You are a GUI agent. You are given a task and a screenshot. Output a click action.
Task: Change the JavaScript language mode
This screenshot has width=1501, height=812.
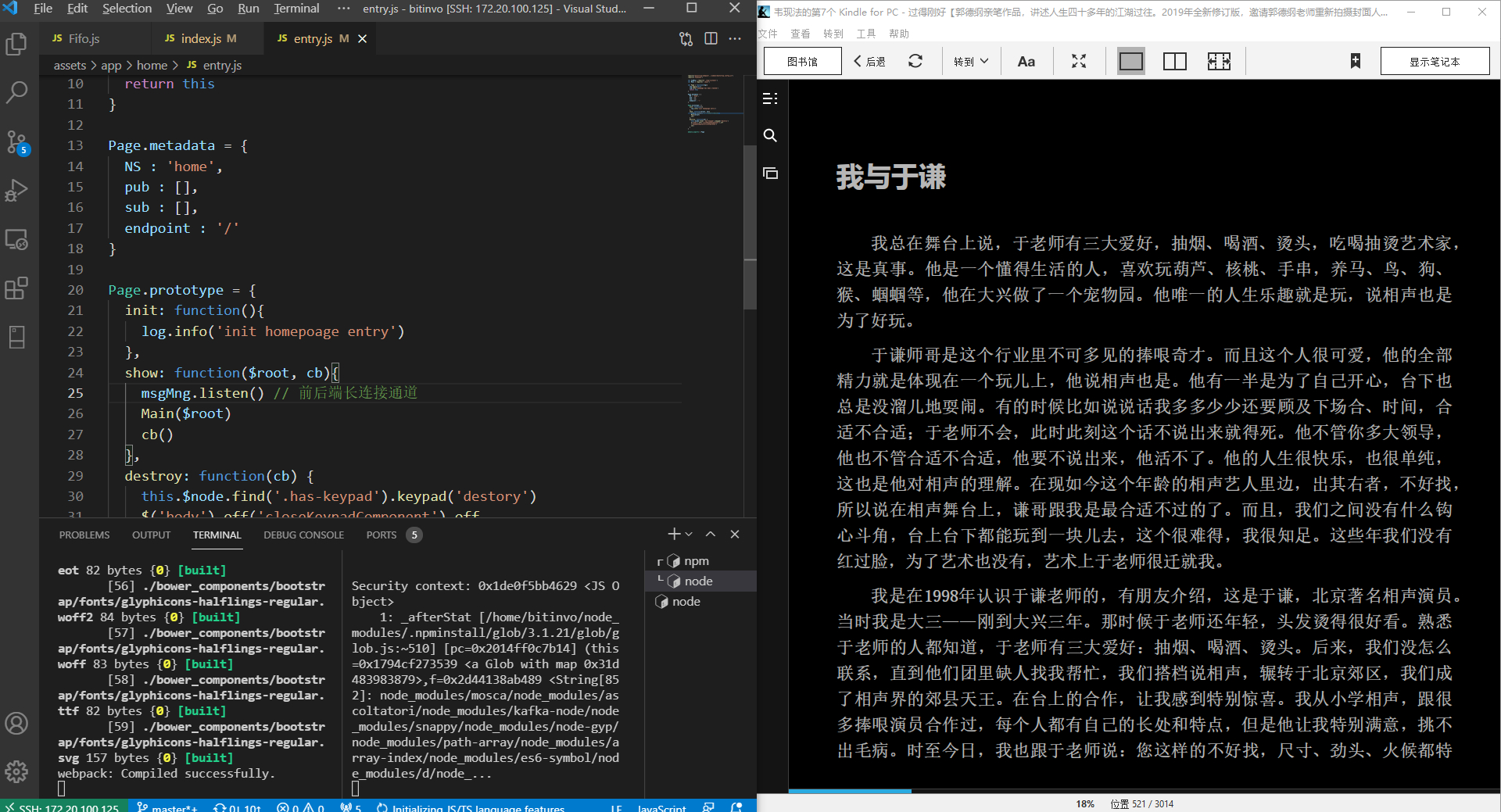pyautogui.click(x=661, y=807)
